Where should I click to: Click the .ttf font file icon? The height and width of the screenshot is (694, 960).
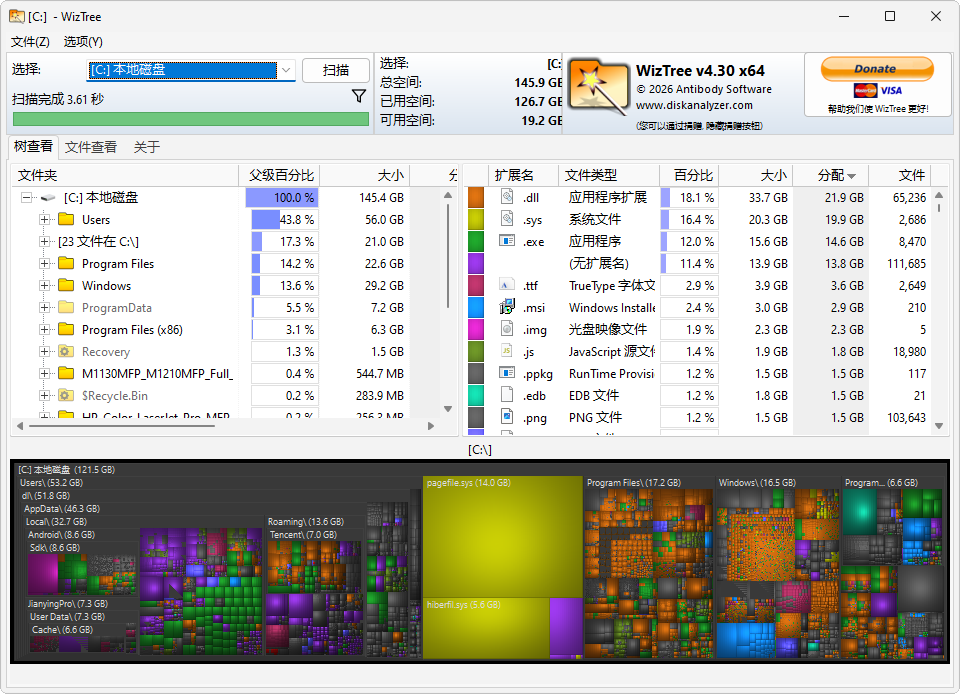(x=507, y=285)
